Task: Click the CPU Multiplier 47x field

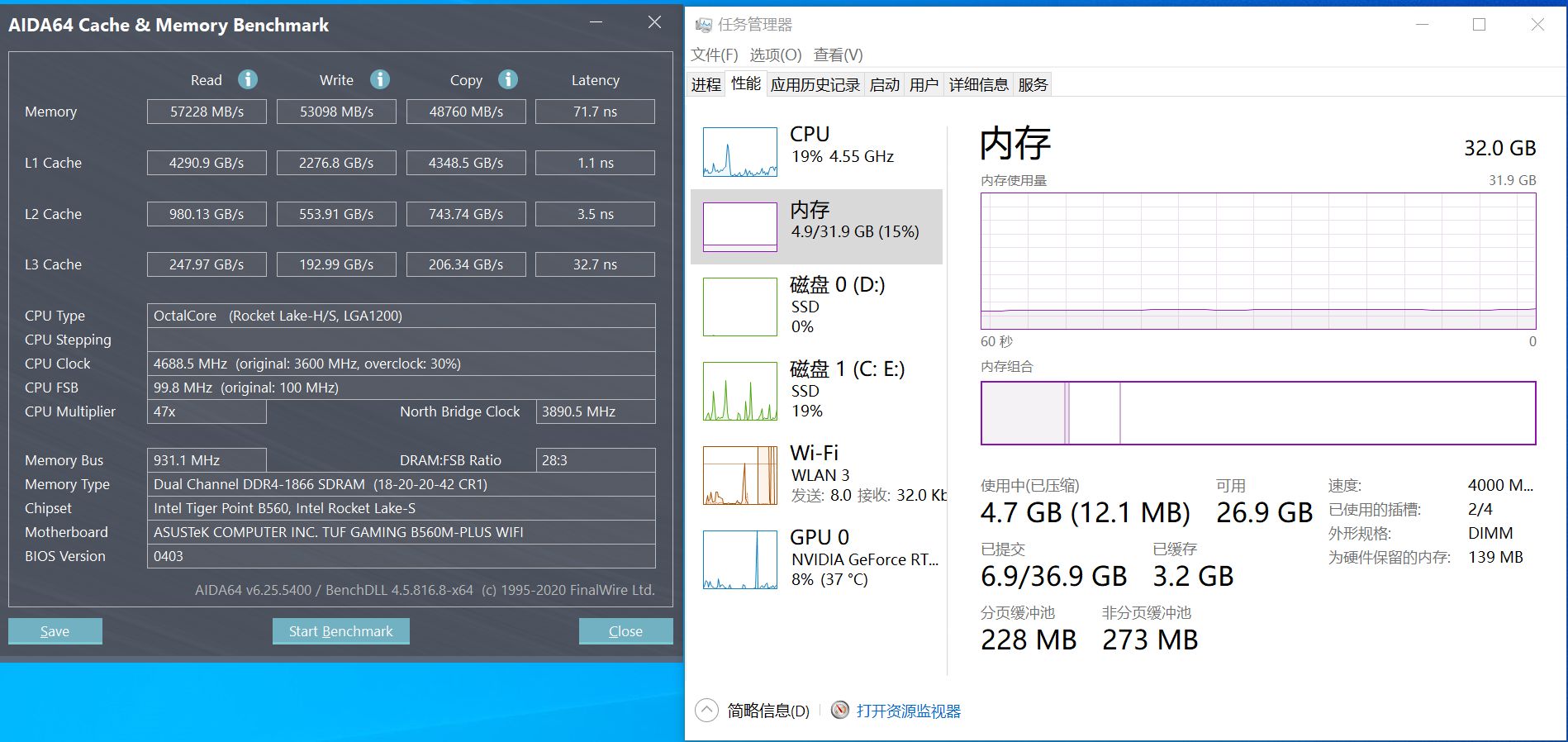Action: coord(207,411)
